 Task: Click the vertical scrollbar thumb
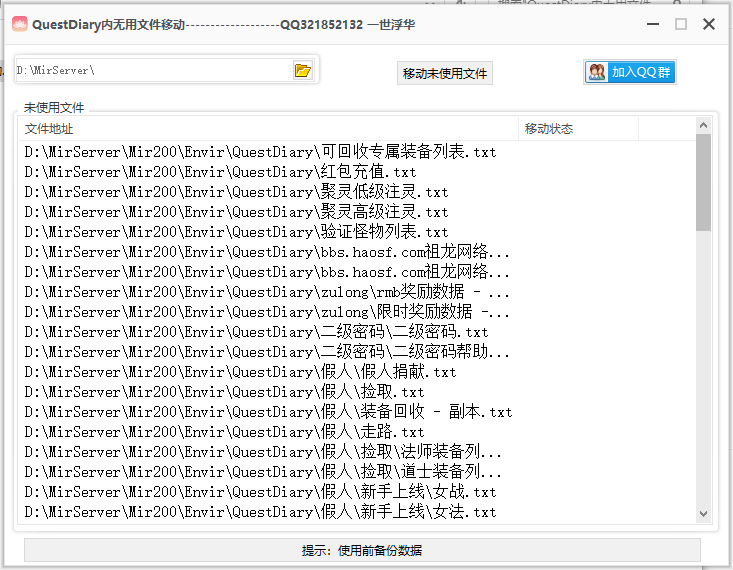pos(703,182)
